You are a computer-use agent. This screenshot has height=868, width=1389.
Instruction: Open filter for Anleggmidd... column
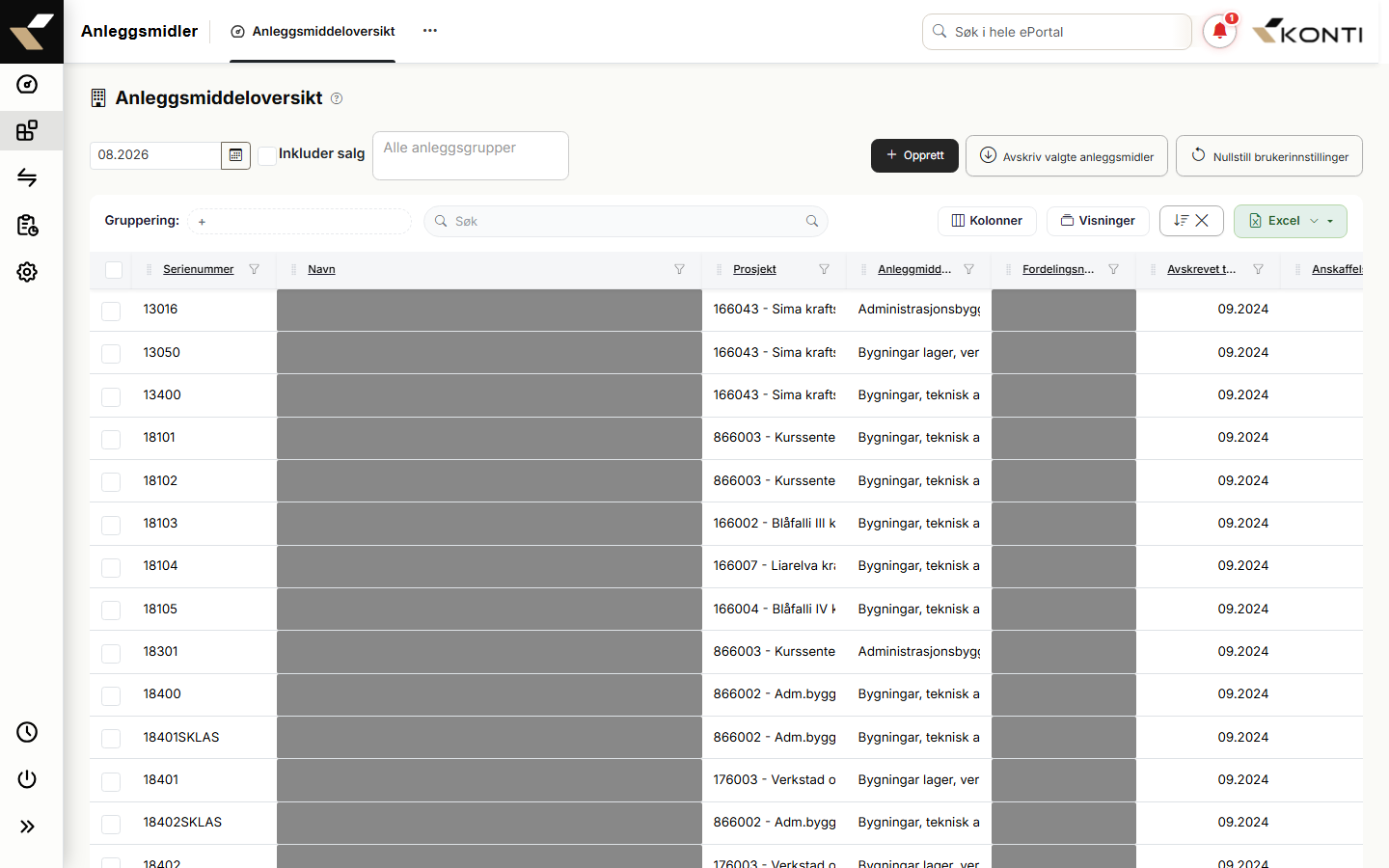point(969,269)
